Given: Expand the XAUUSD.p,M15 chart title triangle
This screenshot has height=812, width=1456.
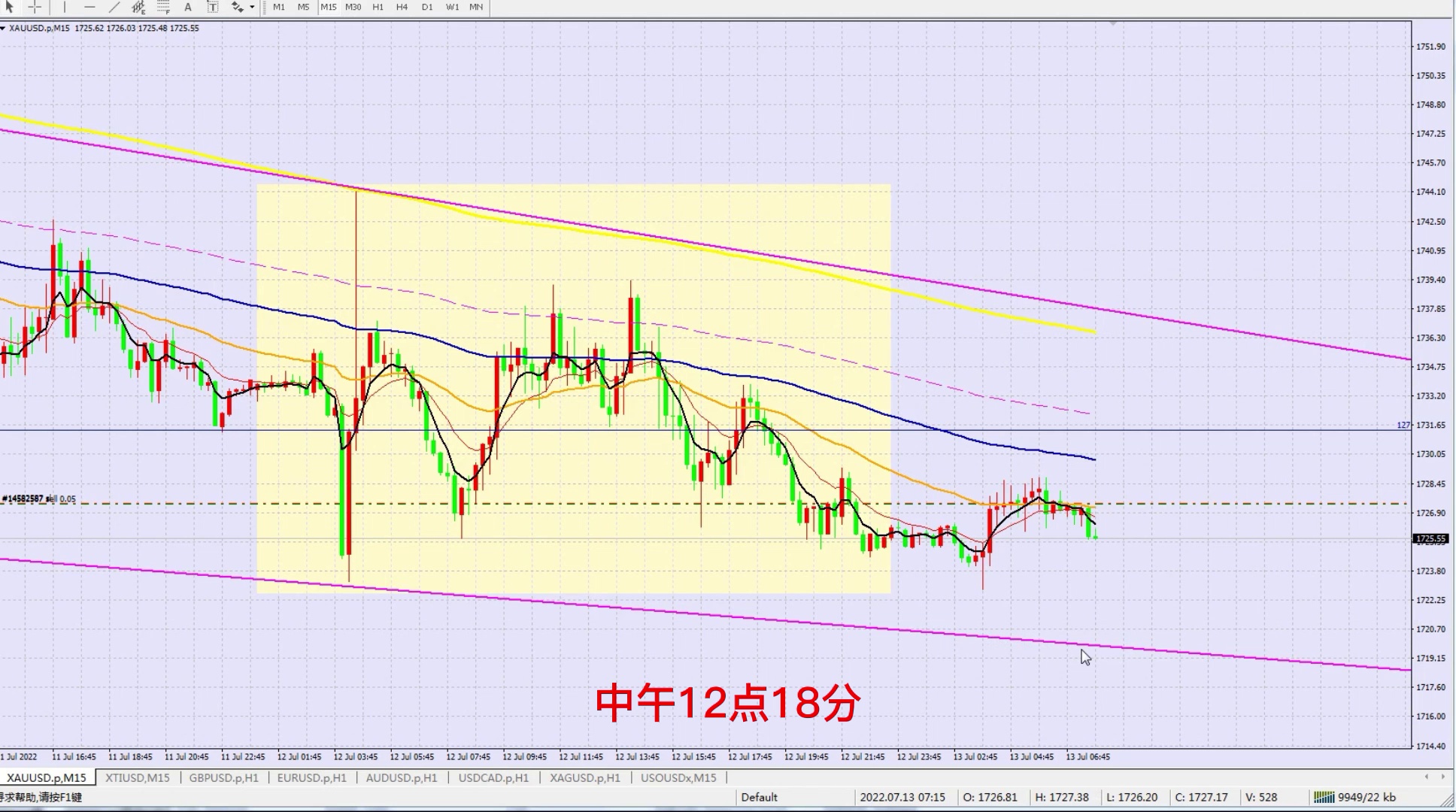Looking at the screenshot, I should [3, 28].
